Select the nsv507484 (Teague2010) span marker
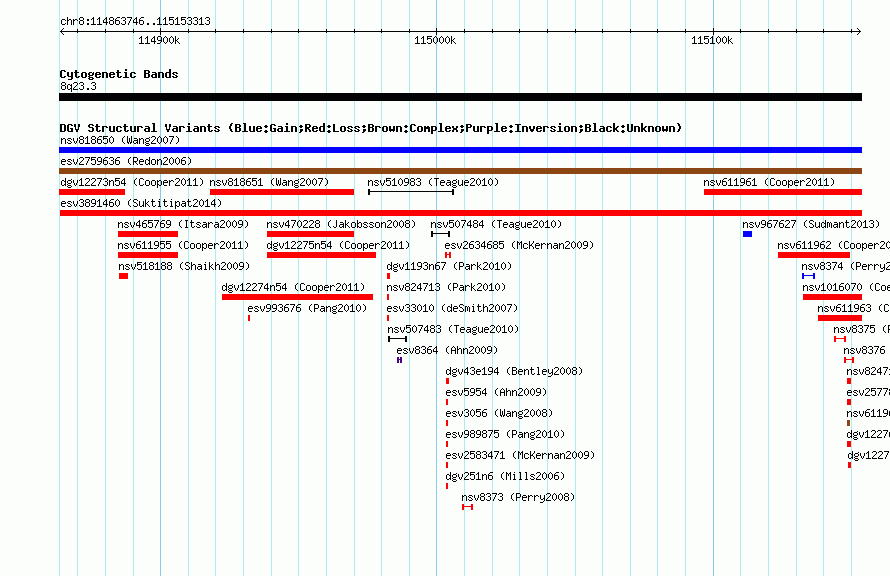 coord(440,234)
